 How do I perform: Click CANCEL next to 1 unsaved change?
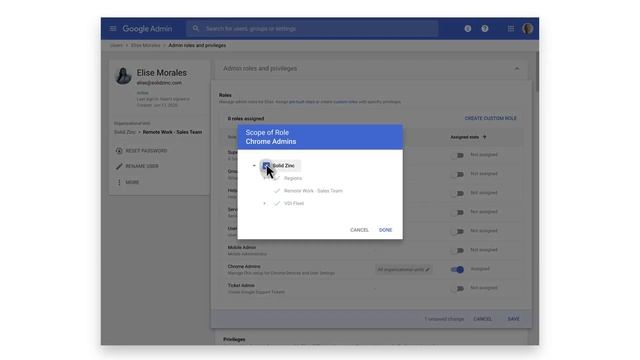[x=482, y=319]
